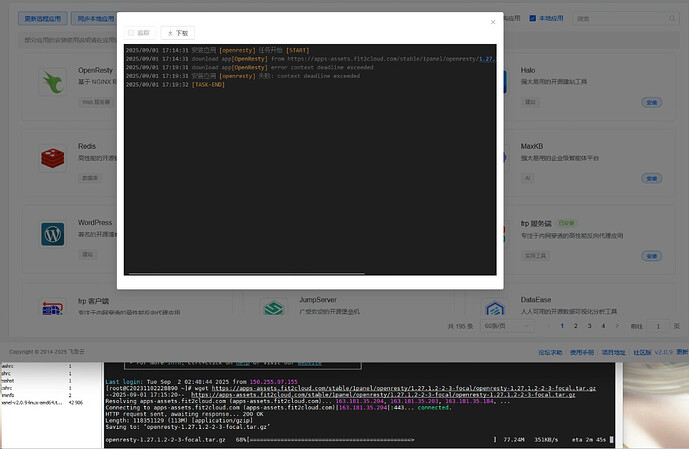Open the Redis app icon
The image size is (689, 449).
point(53,158)
